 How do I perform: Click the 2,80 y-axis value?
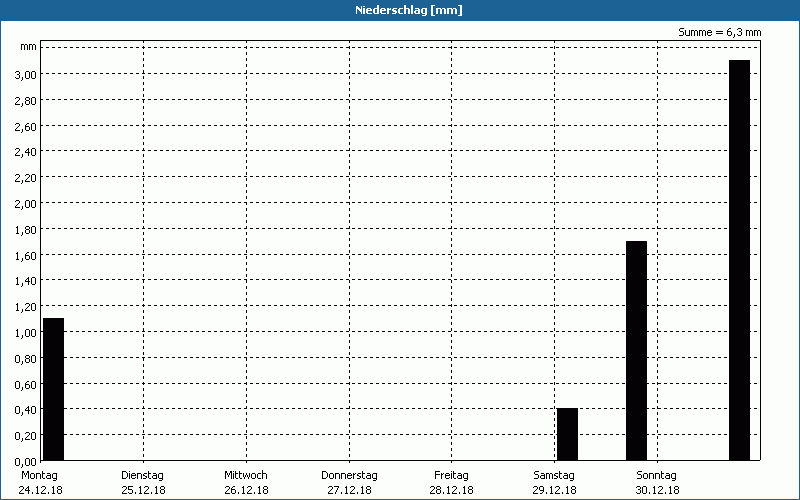(x=26, y=101)
